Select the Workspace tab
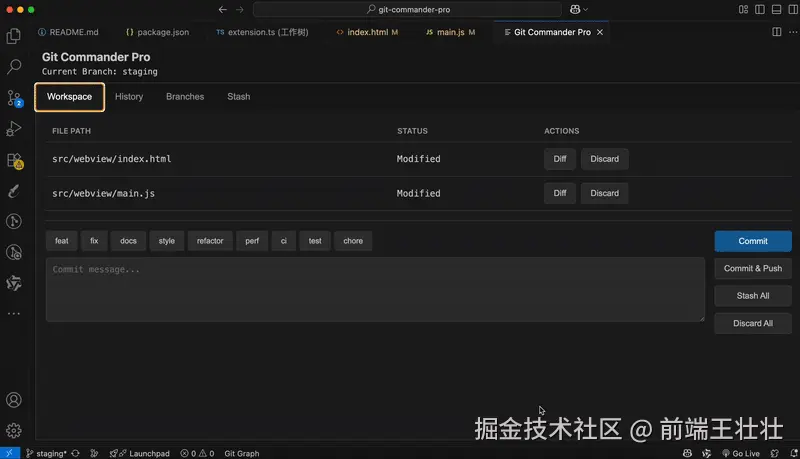800x459 pixels. point(69,97)
